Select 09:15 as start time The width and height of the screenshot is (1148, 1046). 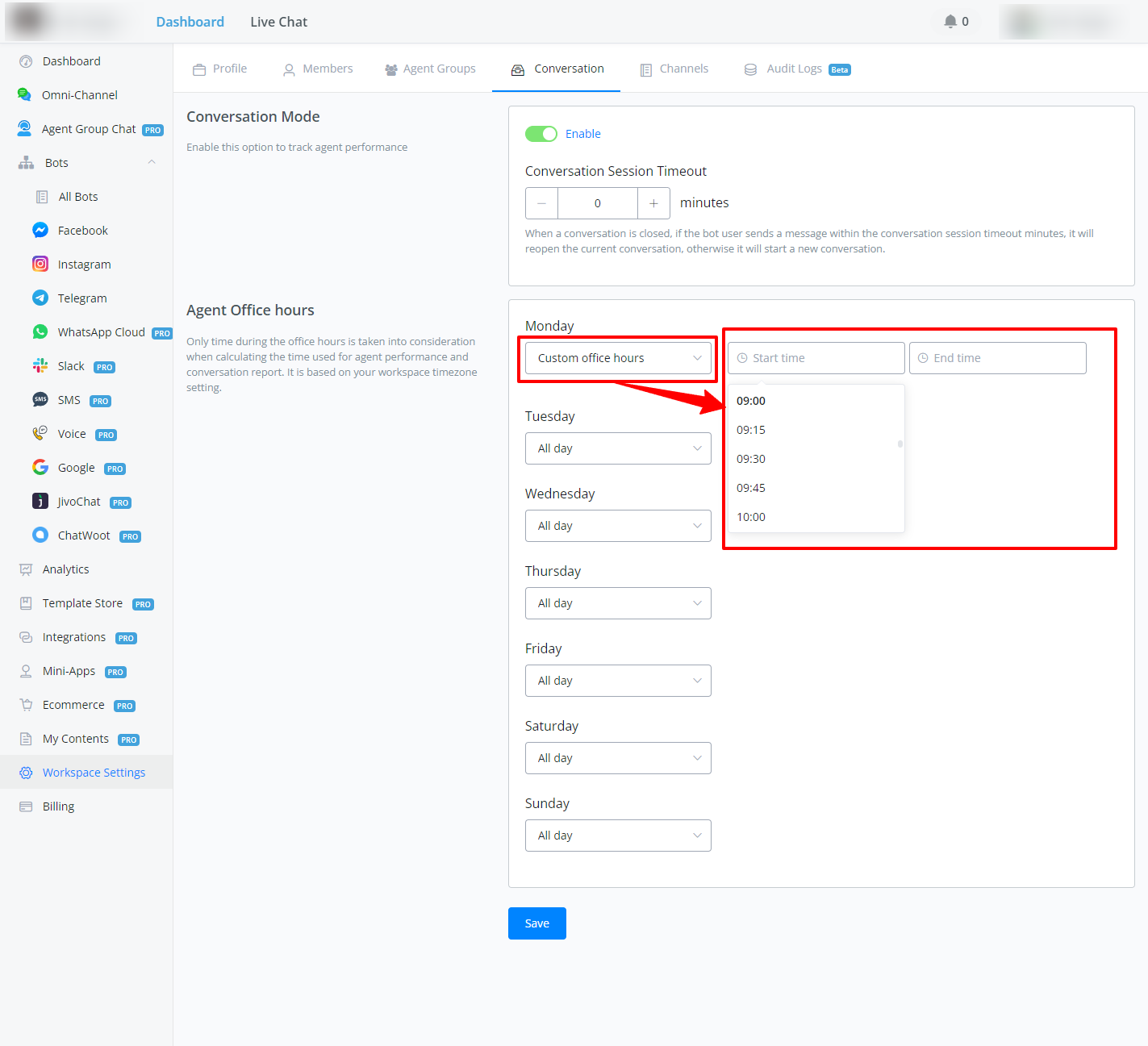click(x=816, y=430)
